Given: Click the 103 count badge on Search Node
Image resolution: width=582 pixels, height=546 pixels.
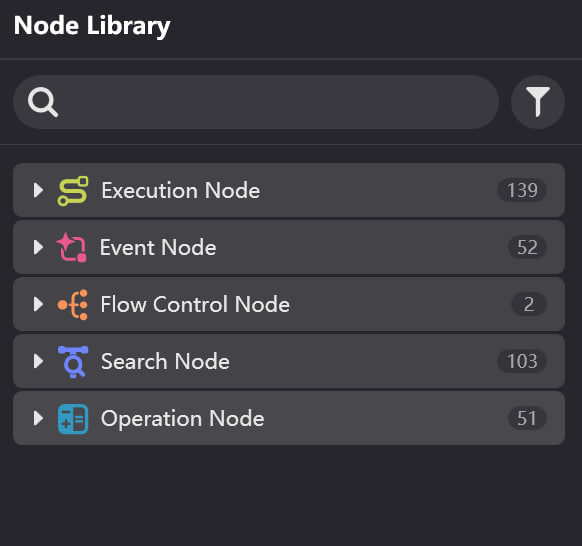Looking at the screenshot, I should pos(522,361).
